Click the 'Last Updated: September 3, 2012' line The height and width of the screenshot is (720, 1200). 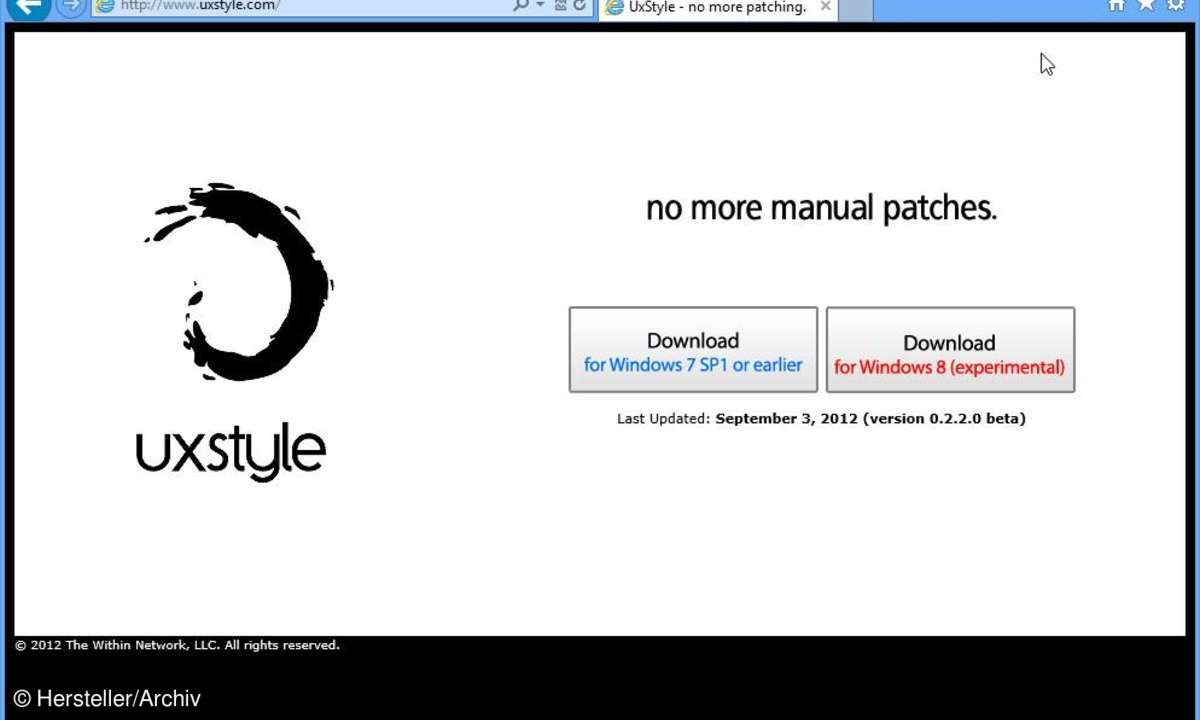(821, 419)
